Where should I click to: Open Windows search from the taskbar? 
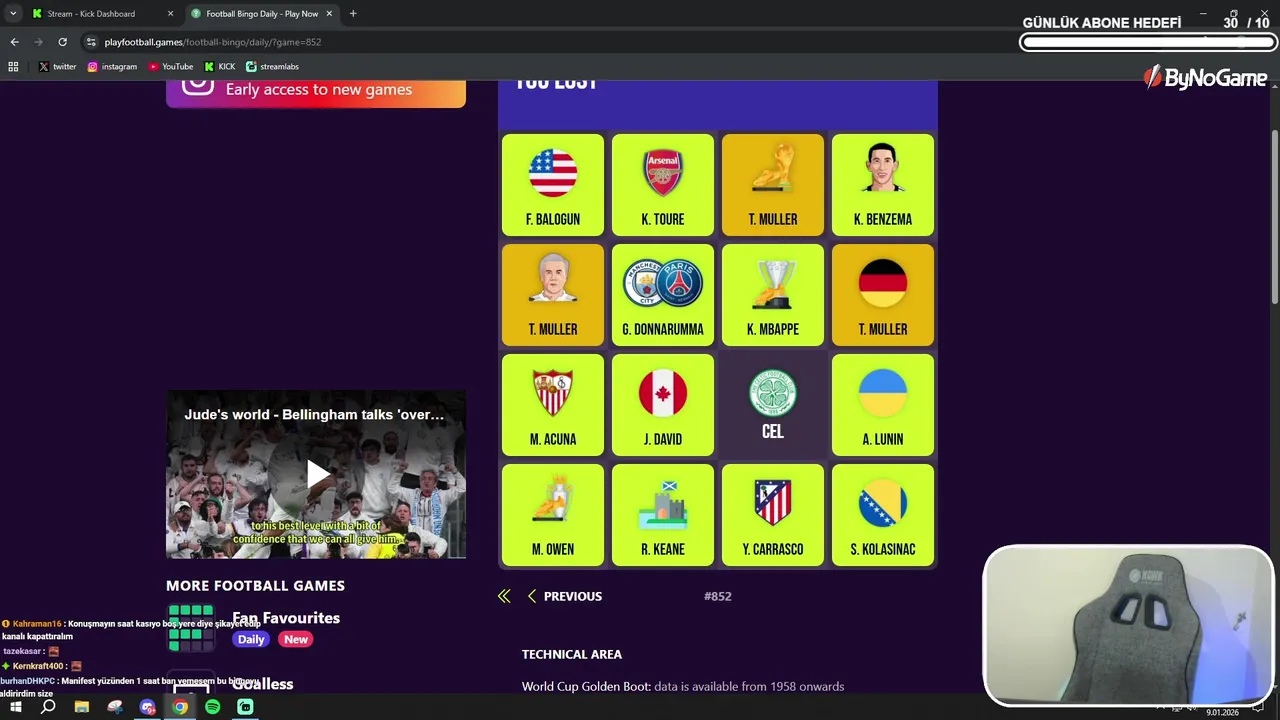48,707
